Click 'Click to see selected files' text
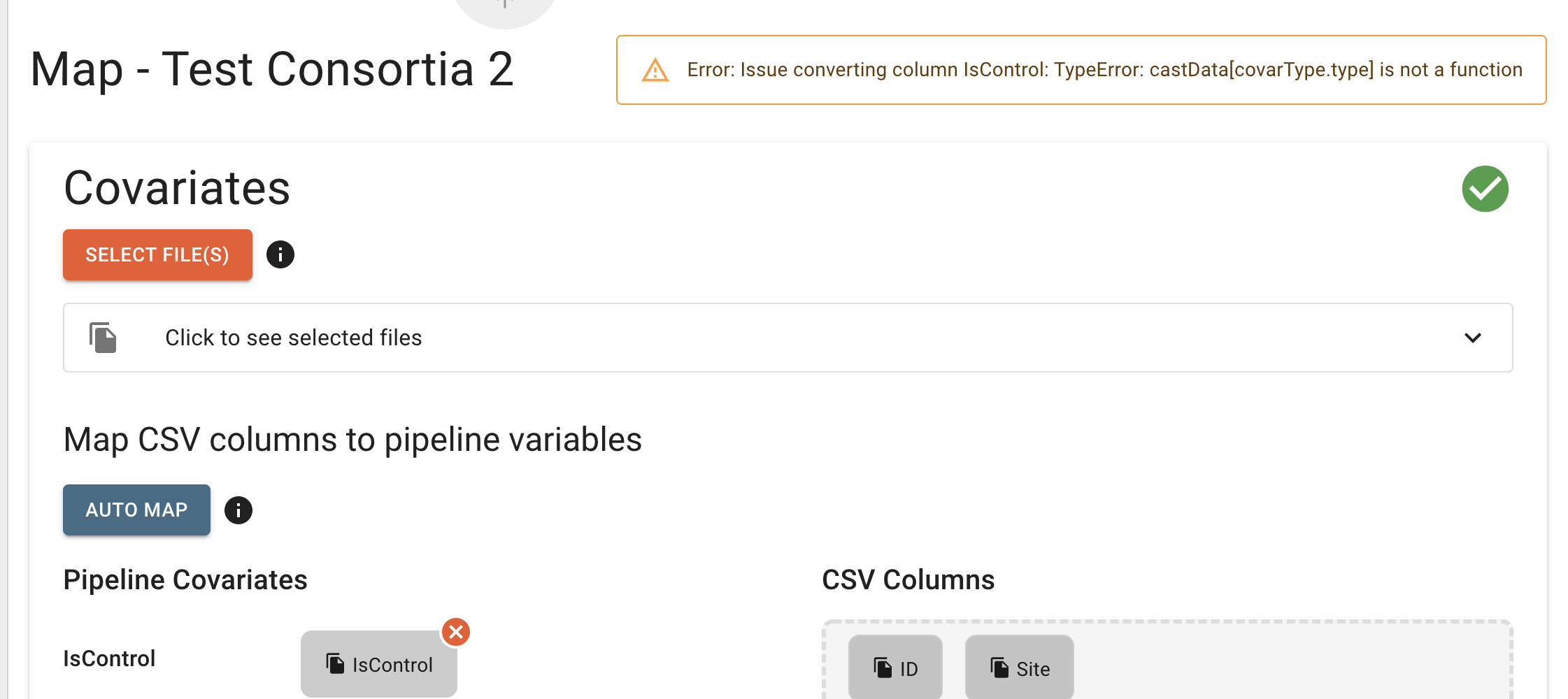Image resolution: width=1568 pixels, height=699 pixels. point(293,338)
